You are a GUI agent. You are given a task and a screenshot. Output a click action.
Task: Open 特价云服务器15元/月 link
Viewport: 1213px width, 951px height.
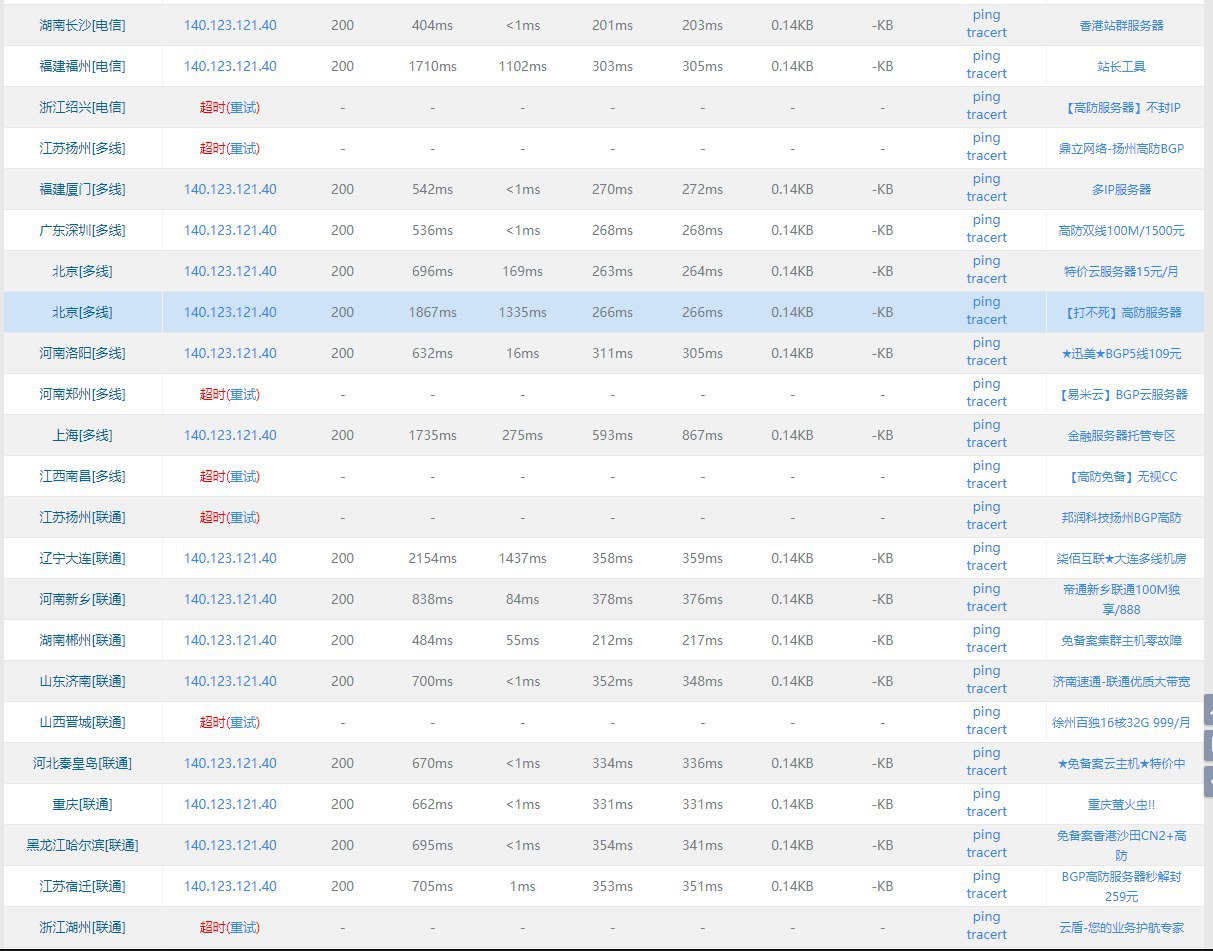1121,271
